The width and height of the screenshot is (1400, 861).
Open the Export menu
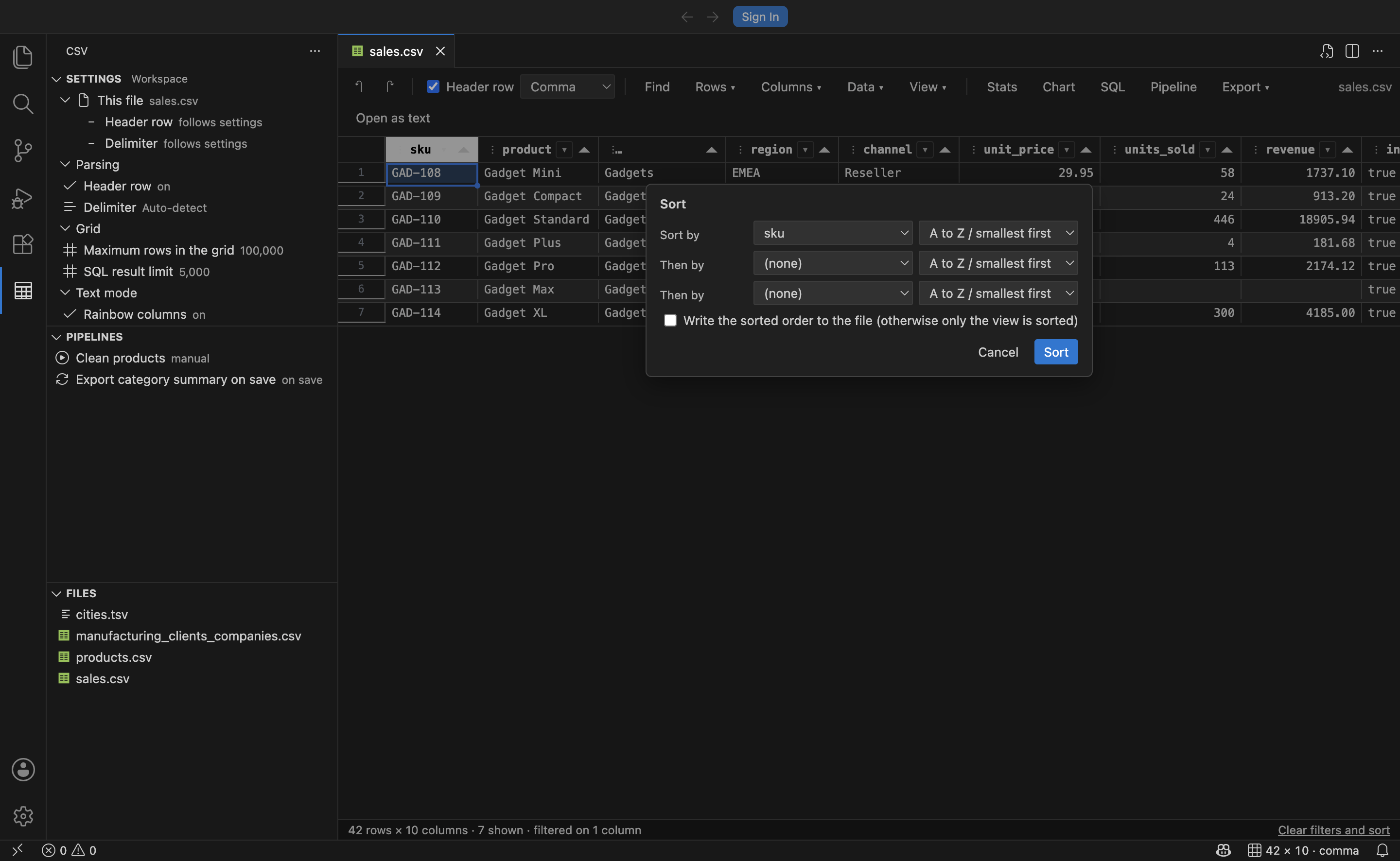click(1245, 86)
